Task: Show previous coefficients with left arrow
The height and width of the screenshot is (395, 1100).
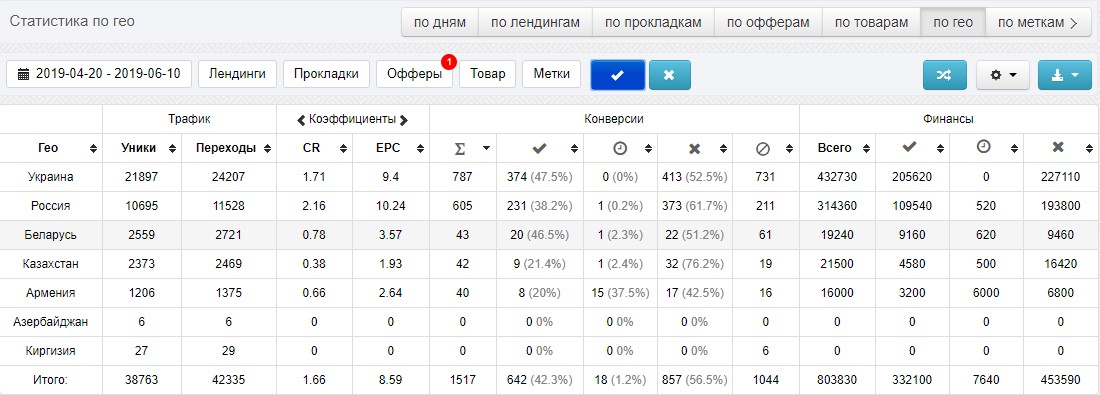Action: click(301, 119)
